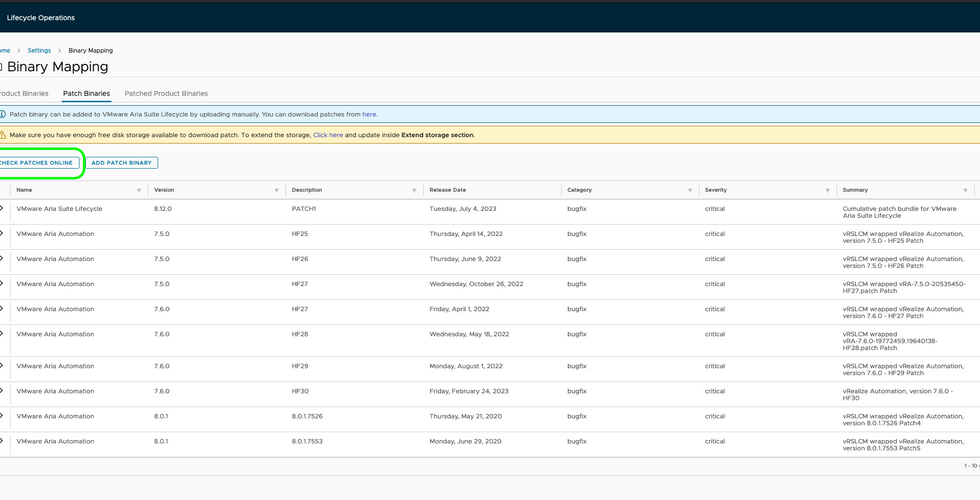Image resolution: width=980 pixels, height=500 pixels.
Task: Sort by the Summary column header
Action: (x=855, y=190)
